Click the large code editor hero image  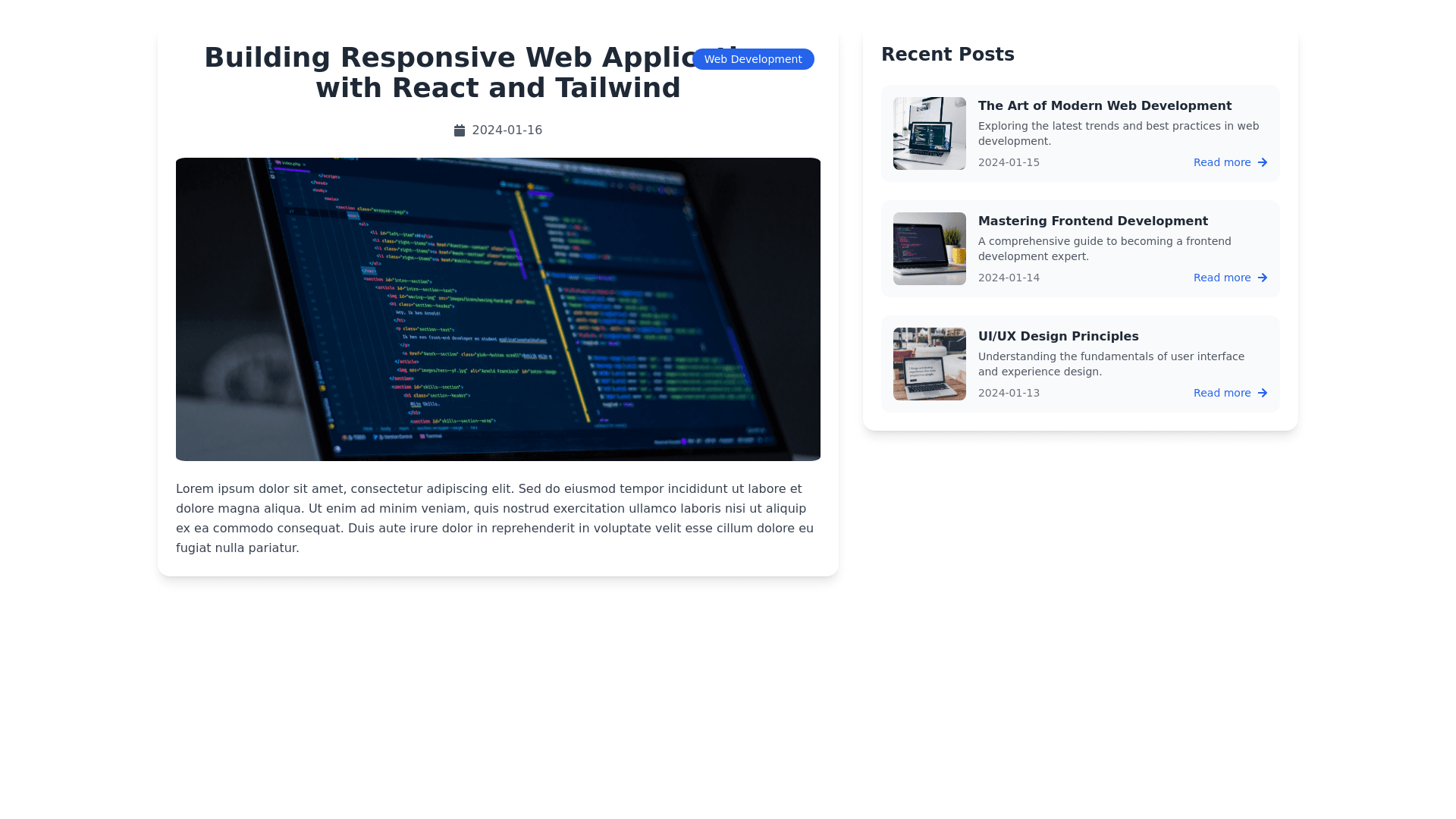[x=497, y=309]
